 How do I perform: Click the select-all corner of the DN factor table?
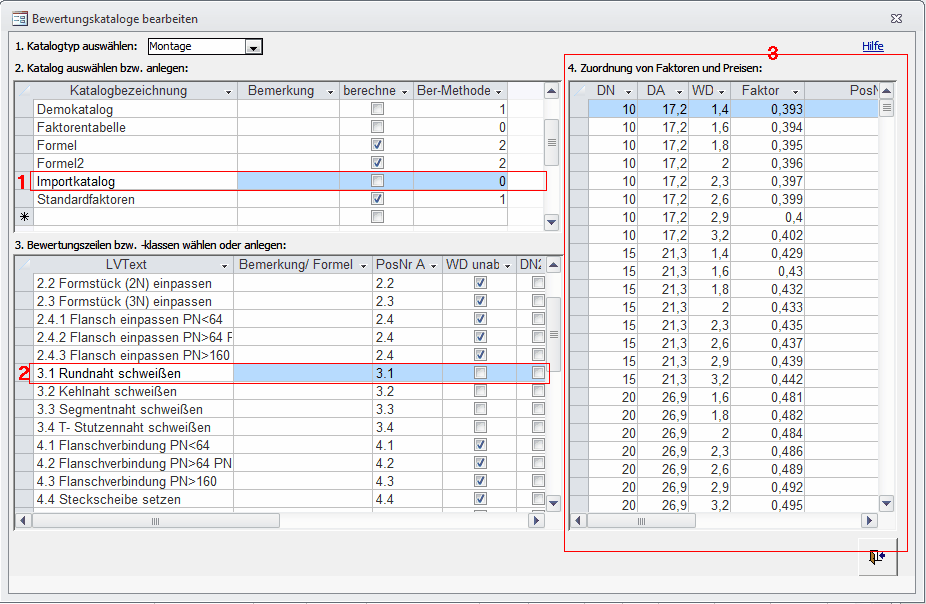coord(578,91)
